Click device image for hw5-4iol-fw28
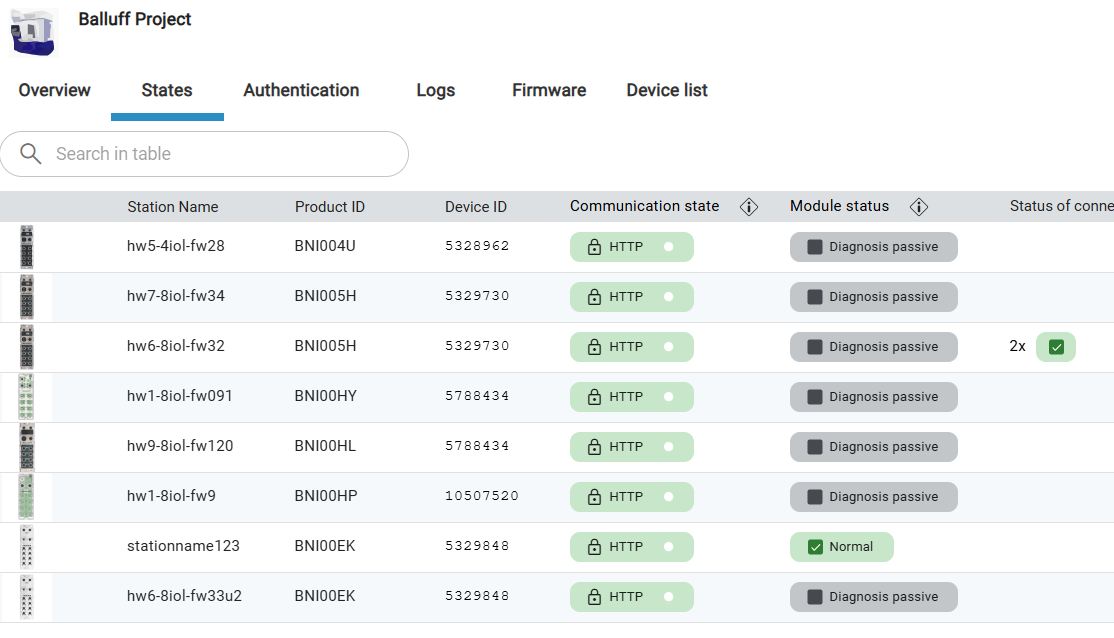The height and width of the screenshot is (638, 1114). pyautogui.click(x=27, y=247)
